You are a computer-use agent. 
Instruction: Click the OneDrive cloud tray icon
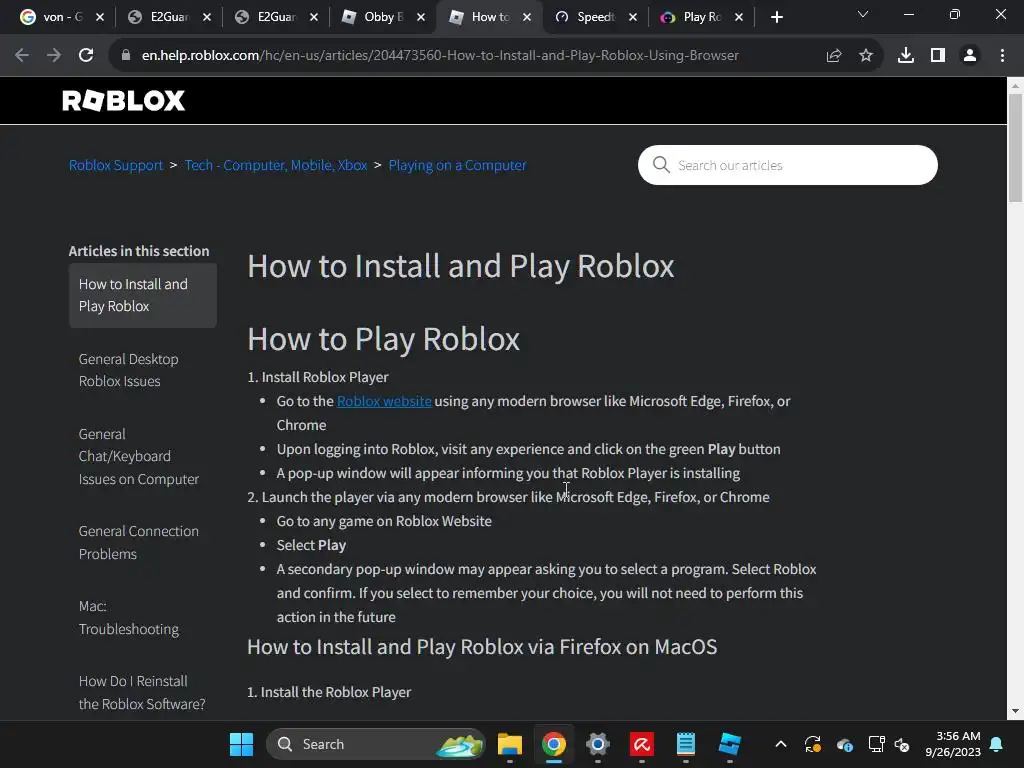click(x=844, y=744)
